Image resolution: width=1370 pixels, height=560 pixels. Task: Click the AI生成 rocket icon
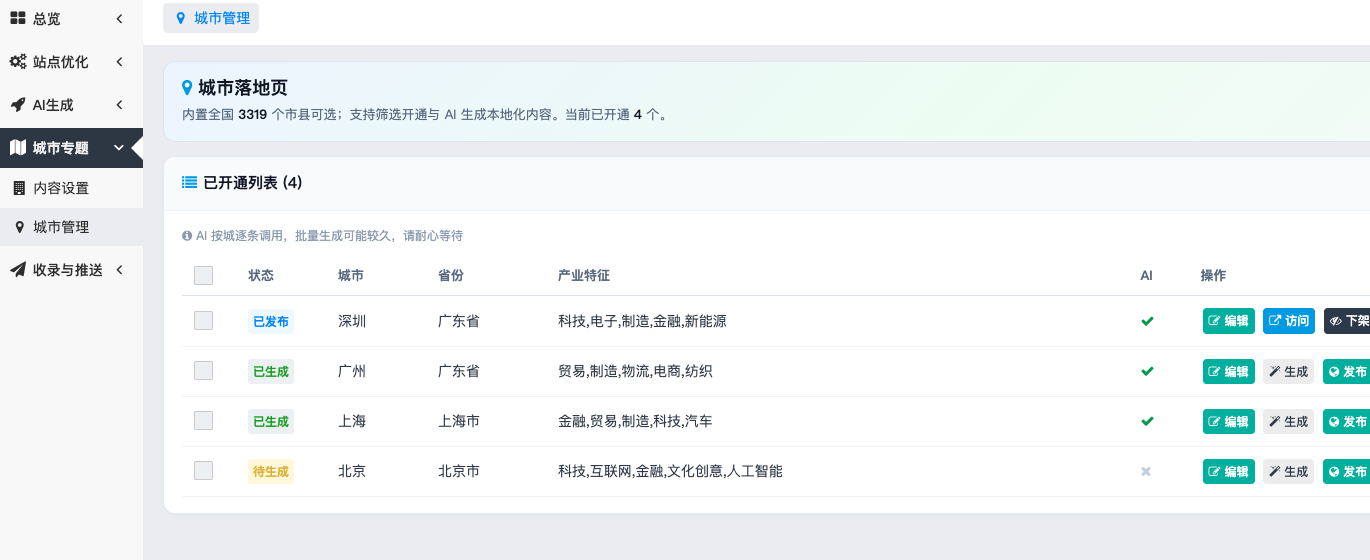click(18, 105)
